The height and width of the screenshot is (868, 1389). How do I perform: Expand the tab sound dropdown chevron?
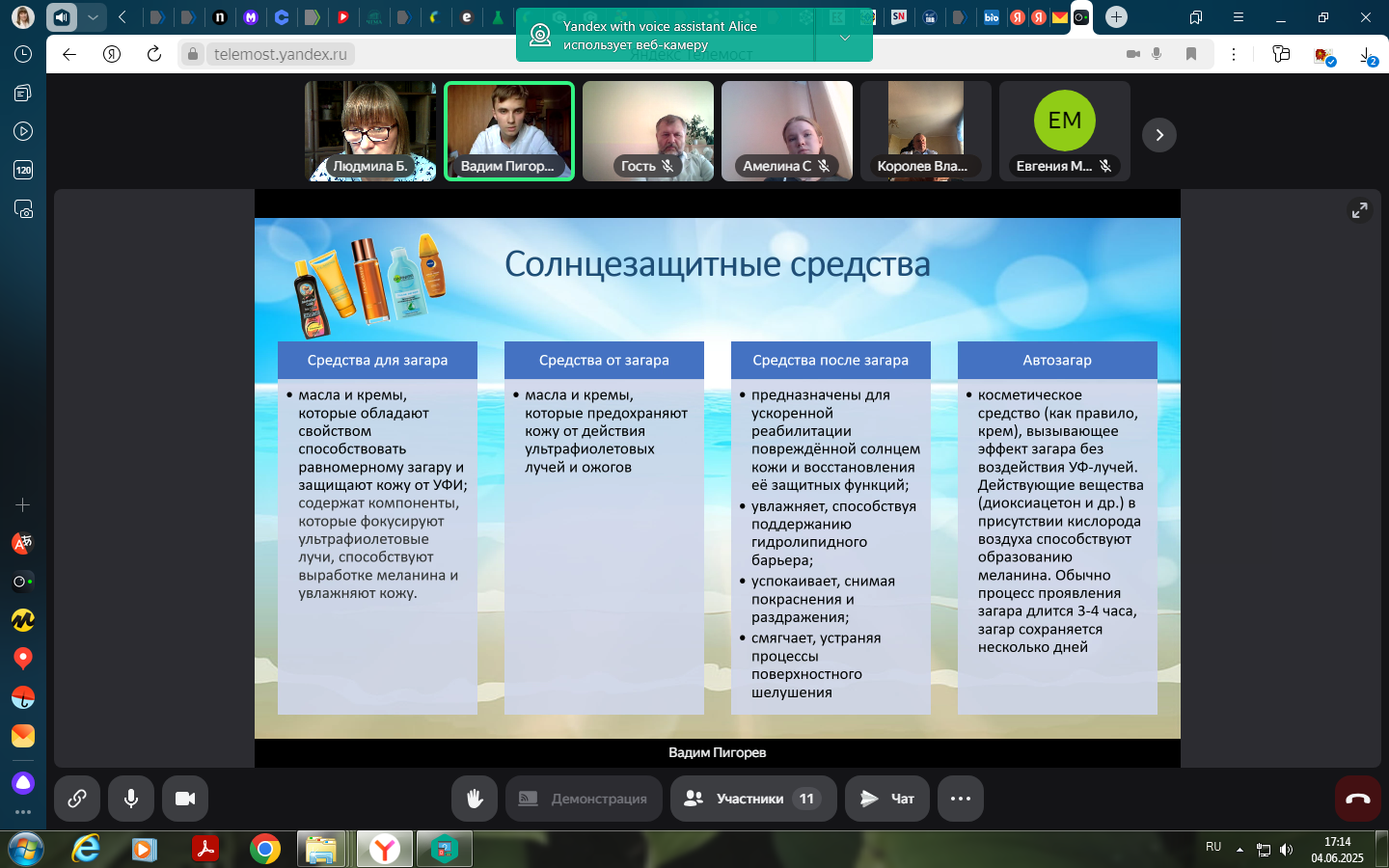coord(93,16)
